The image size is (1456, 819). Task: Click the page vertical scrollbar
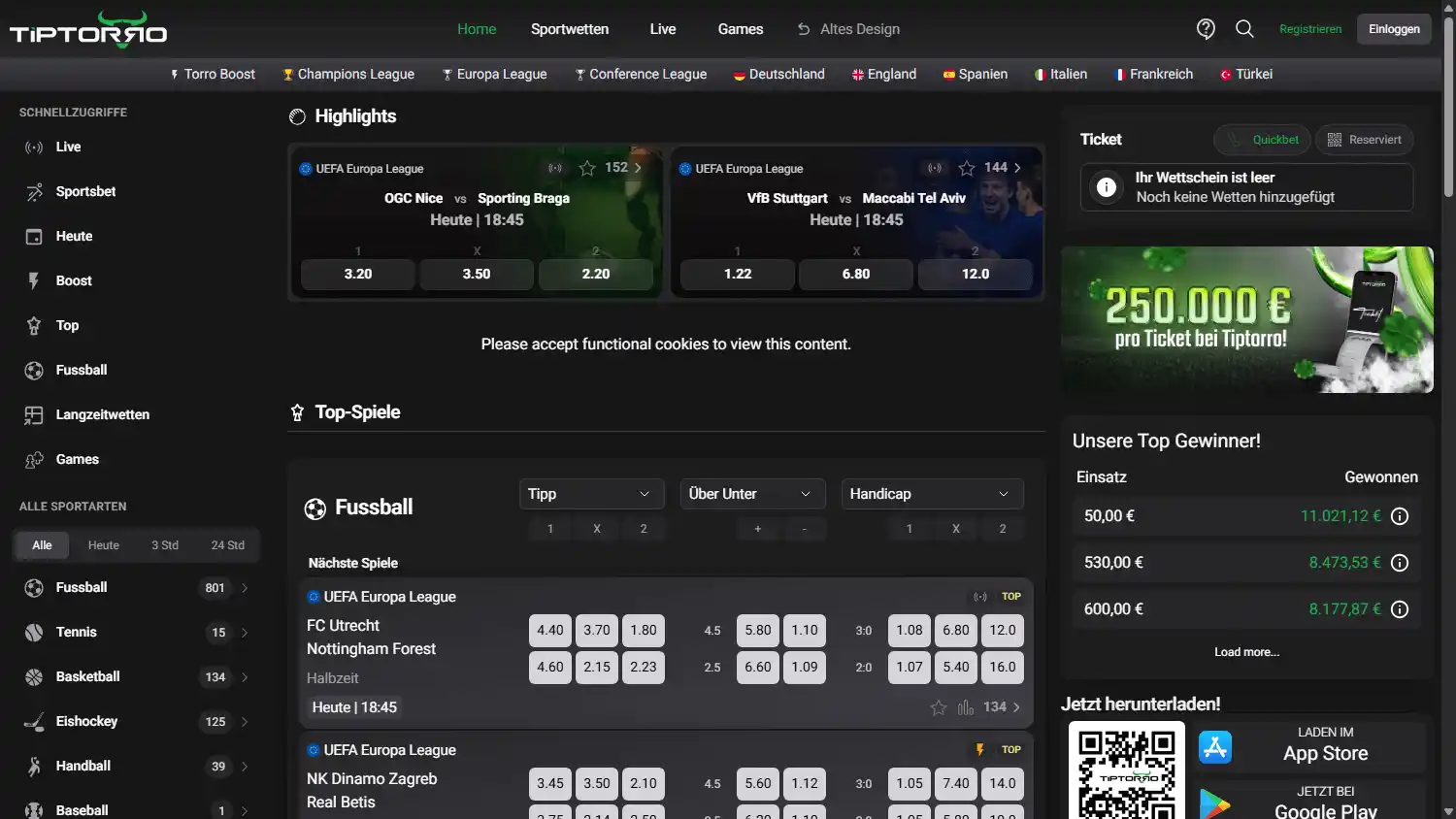pyautogui.click(x=1448, y=107)
